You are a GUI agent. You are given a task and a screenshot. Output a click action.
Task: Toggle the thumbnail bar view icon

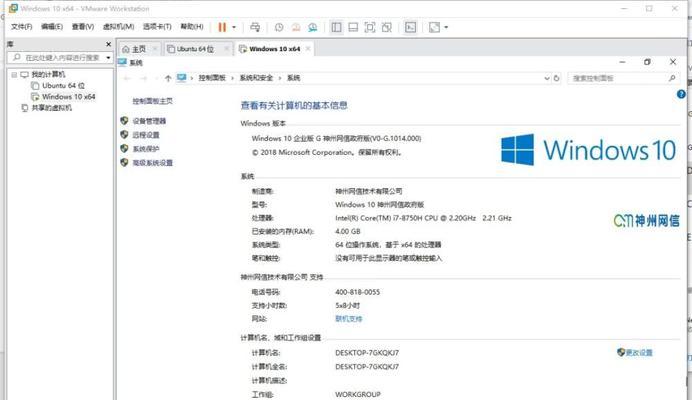coord(353,27)
